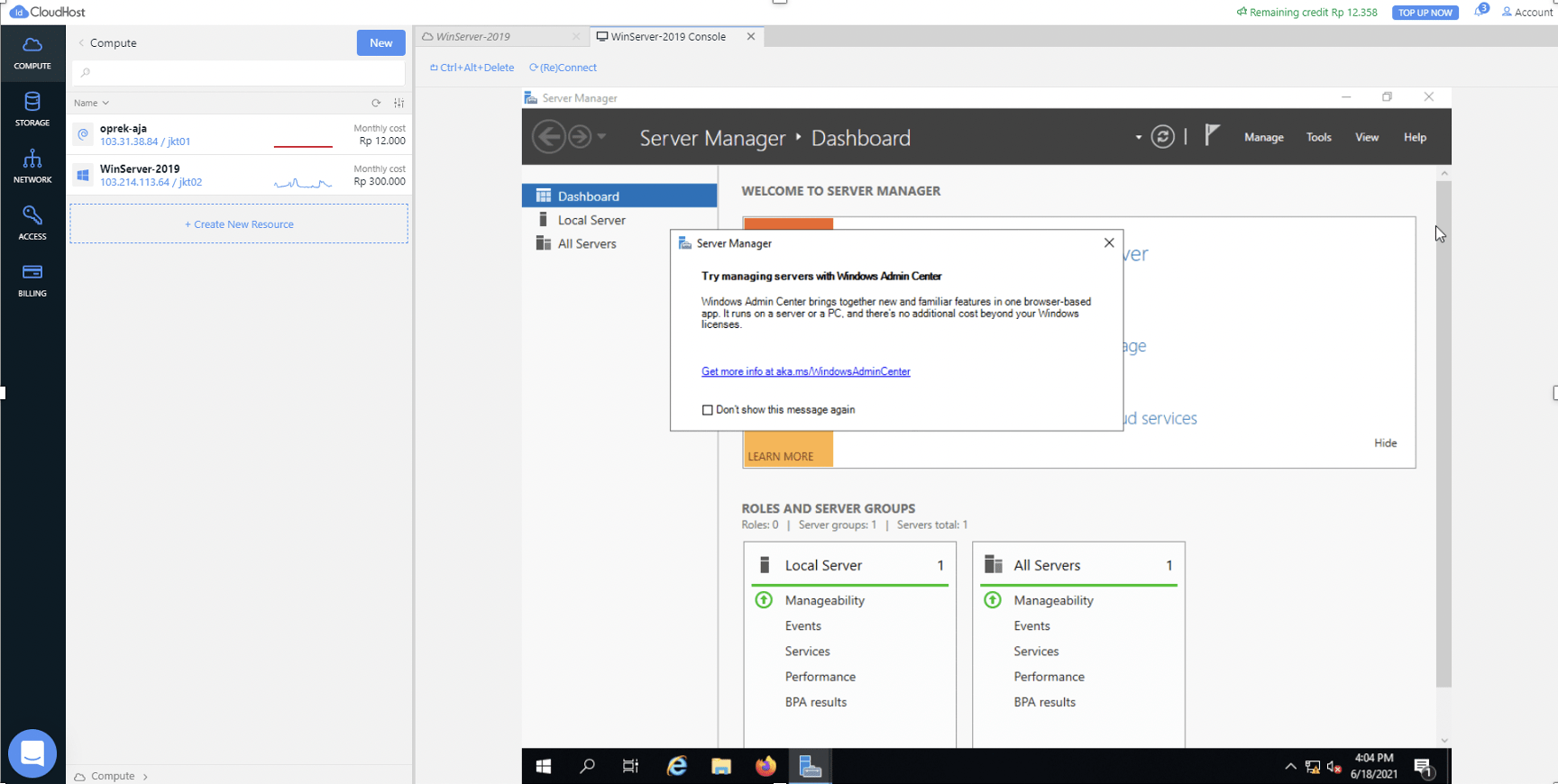Click the muted volume tray icon

click(1334, 767)
